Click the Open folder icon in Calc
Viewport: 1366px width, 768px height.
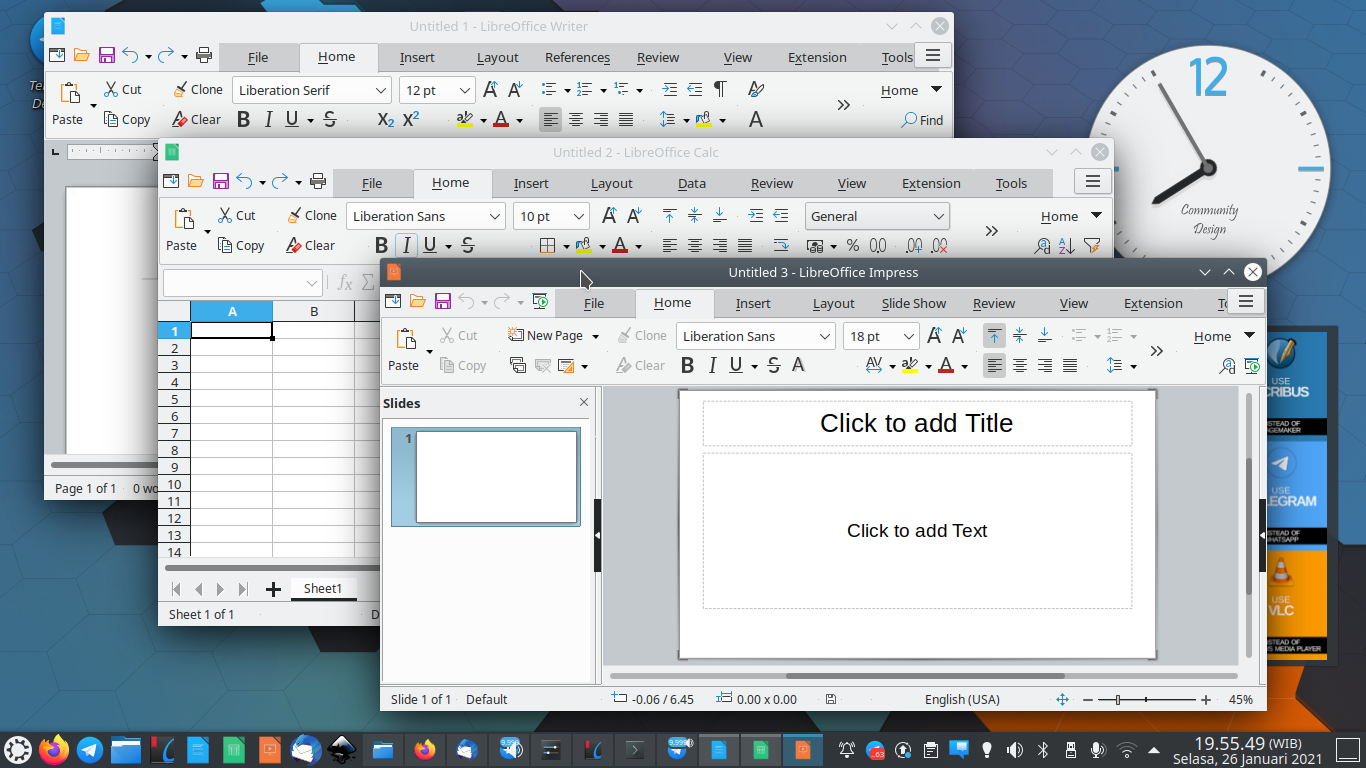pos(195,181)
